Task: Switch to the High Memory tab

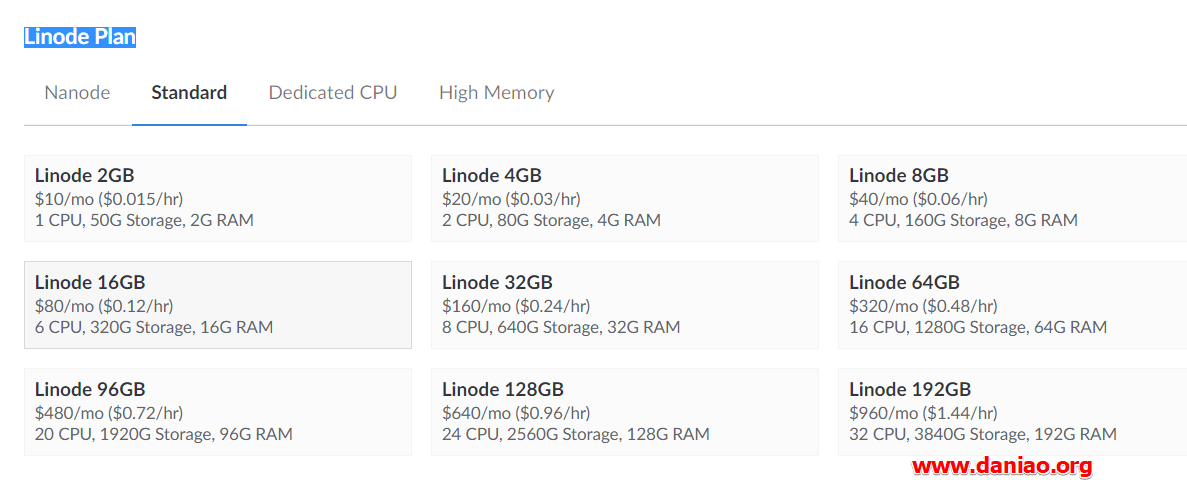Action: 497,93
